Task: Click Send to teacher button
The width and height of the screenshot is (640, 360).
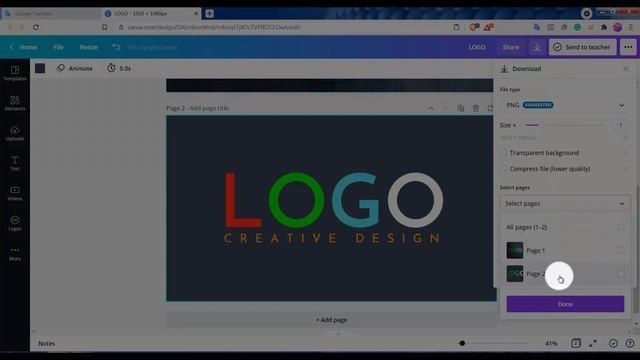Action: [582, 47]
